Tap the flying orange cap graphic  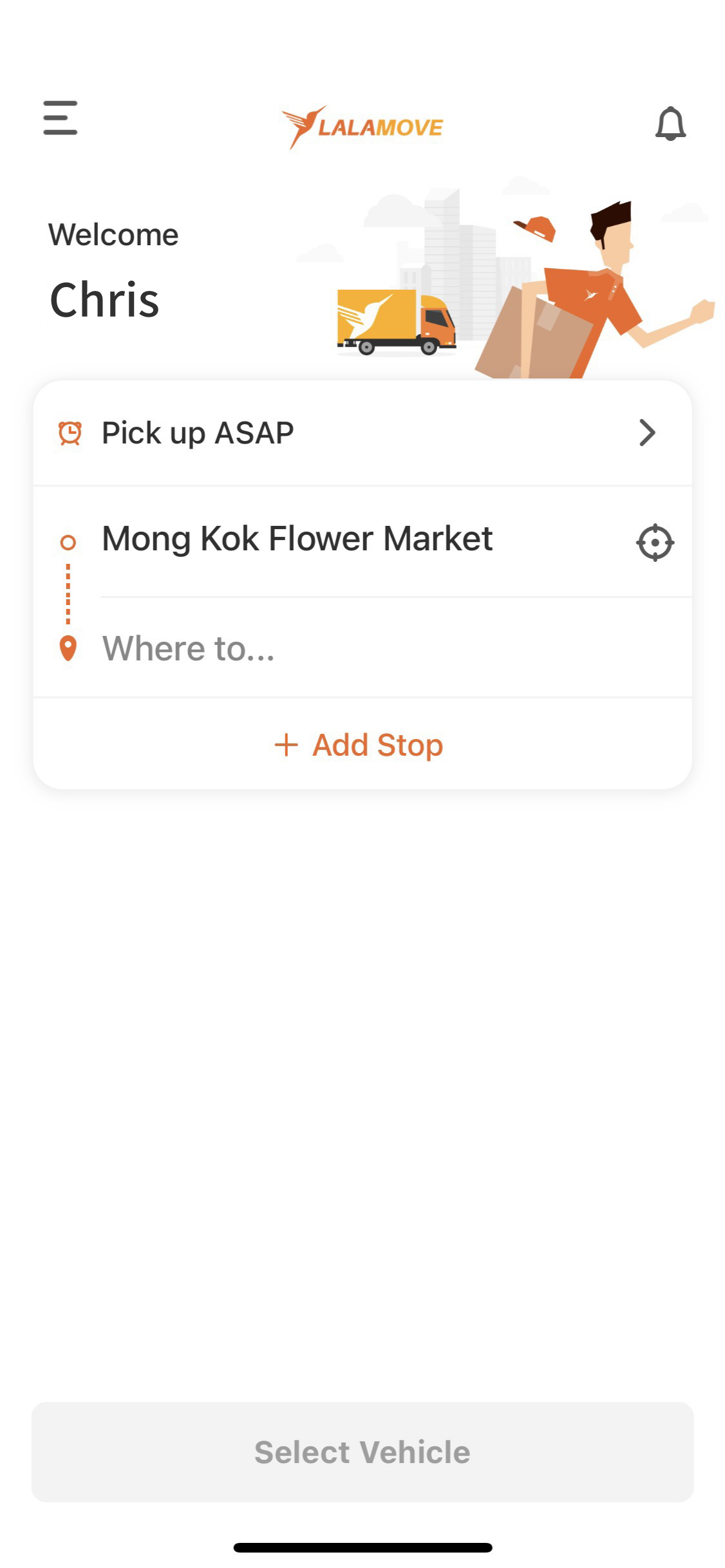(x=535, y=228)
